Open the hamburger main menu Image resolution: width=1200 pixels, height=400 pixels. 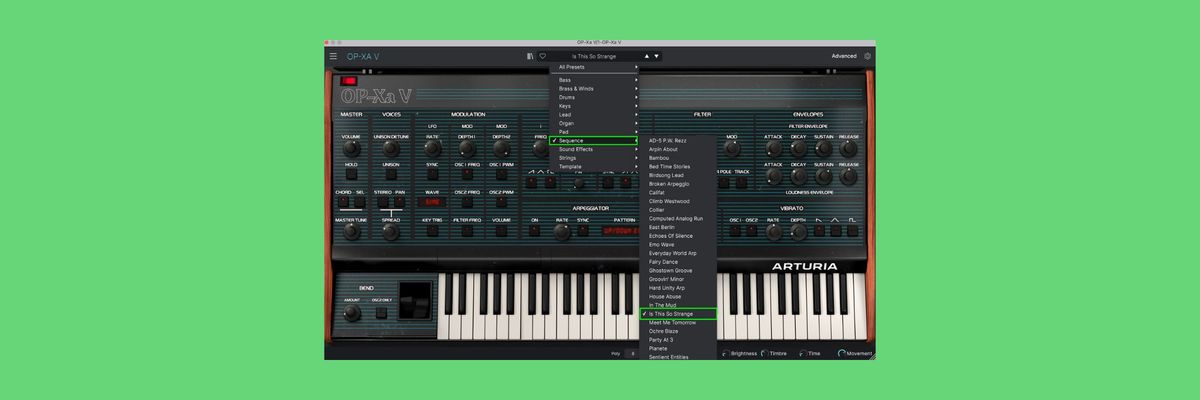click(334, 56)
